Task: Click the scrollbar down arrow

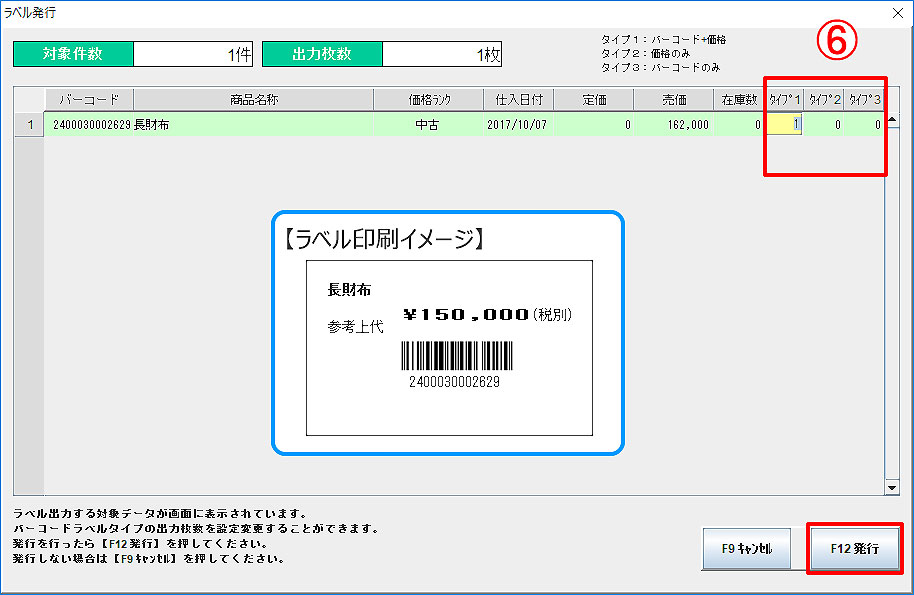Action: 892,487
